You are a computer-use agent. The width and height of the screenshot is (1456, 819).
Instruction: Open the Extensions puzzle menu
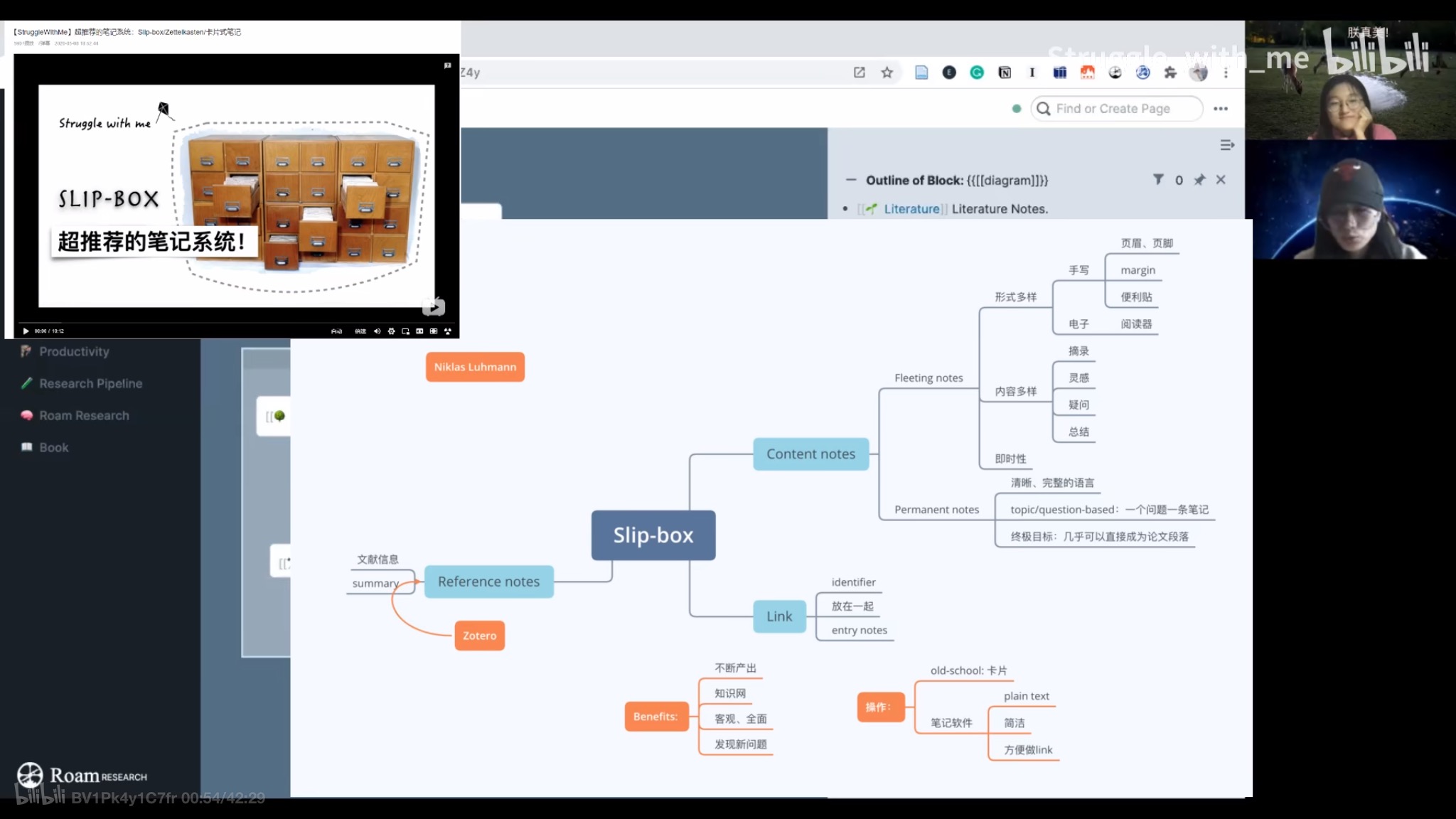click(1170, 73)
